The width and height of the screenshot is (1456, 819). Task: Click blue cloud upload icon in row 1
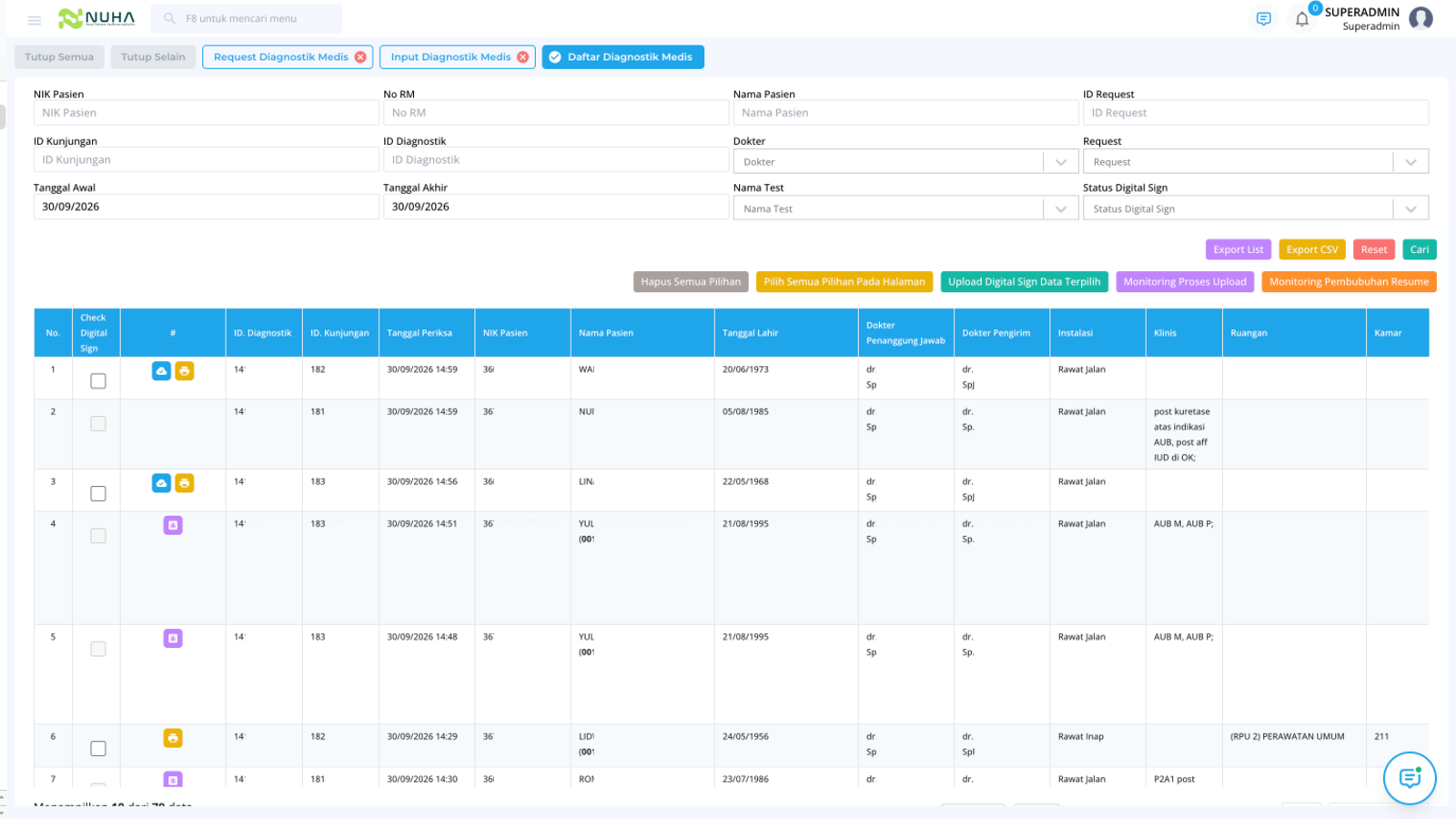click(x=161, y=371)
